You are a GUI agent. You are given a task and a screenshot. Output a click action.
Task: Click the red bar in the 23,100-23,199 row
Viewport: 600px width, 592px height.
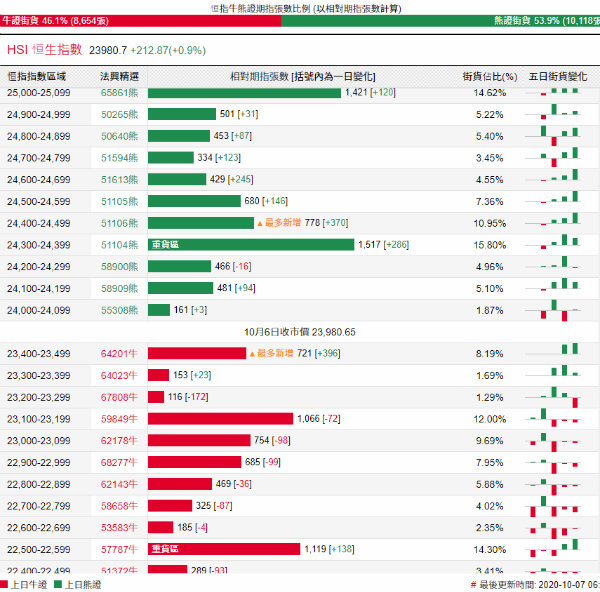pos(220,419)
